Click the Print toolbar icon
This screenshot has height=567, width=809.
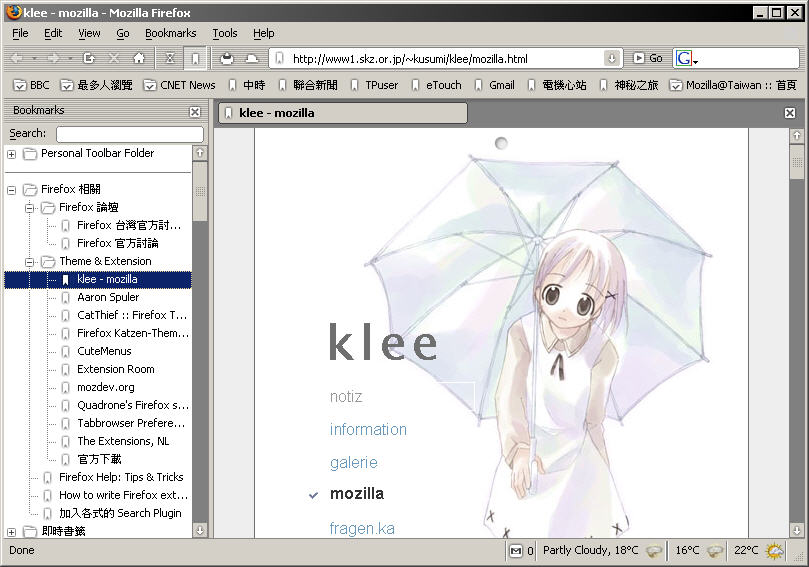[227, 58]
